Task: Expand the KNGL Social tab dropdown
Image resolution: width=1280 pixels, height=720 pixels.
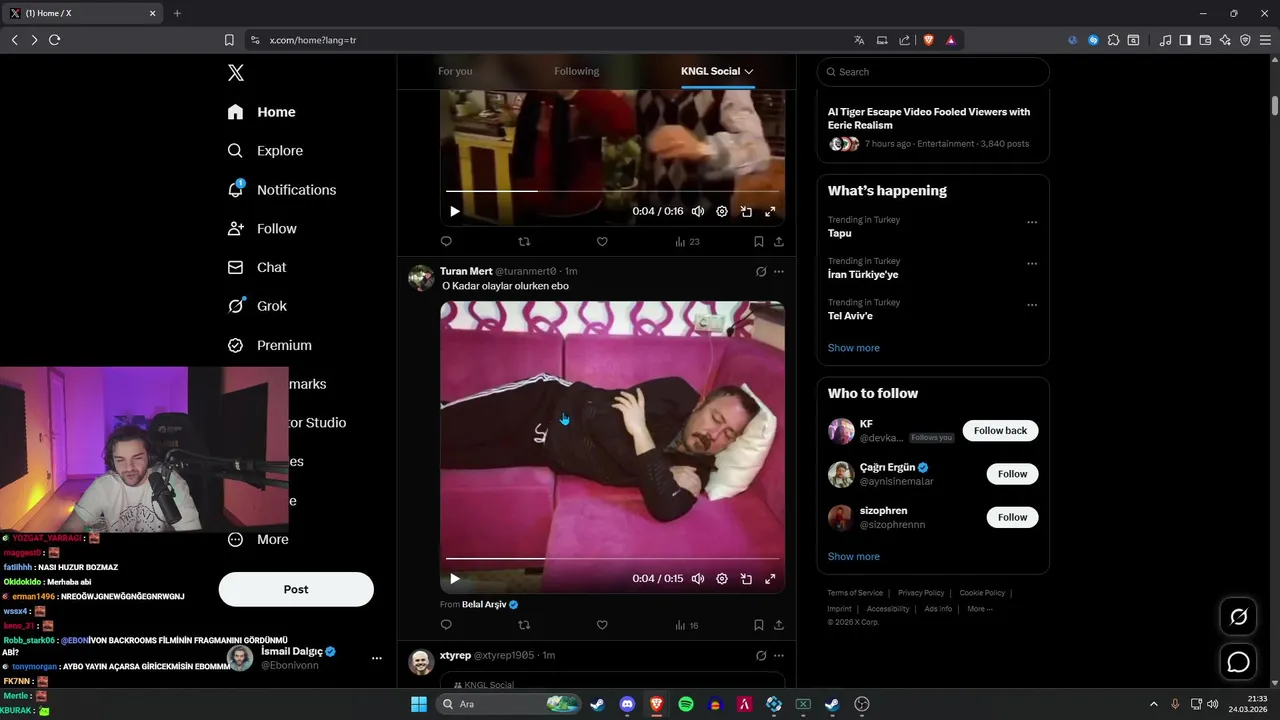Action: click(748, 71)
